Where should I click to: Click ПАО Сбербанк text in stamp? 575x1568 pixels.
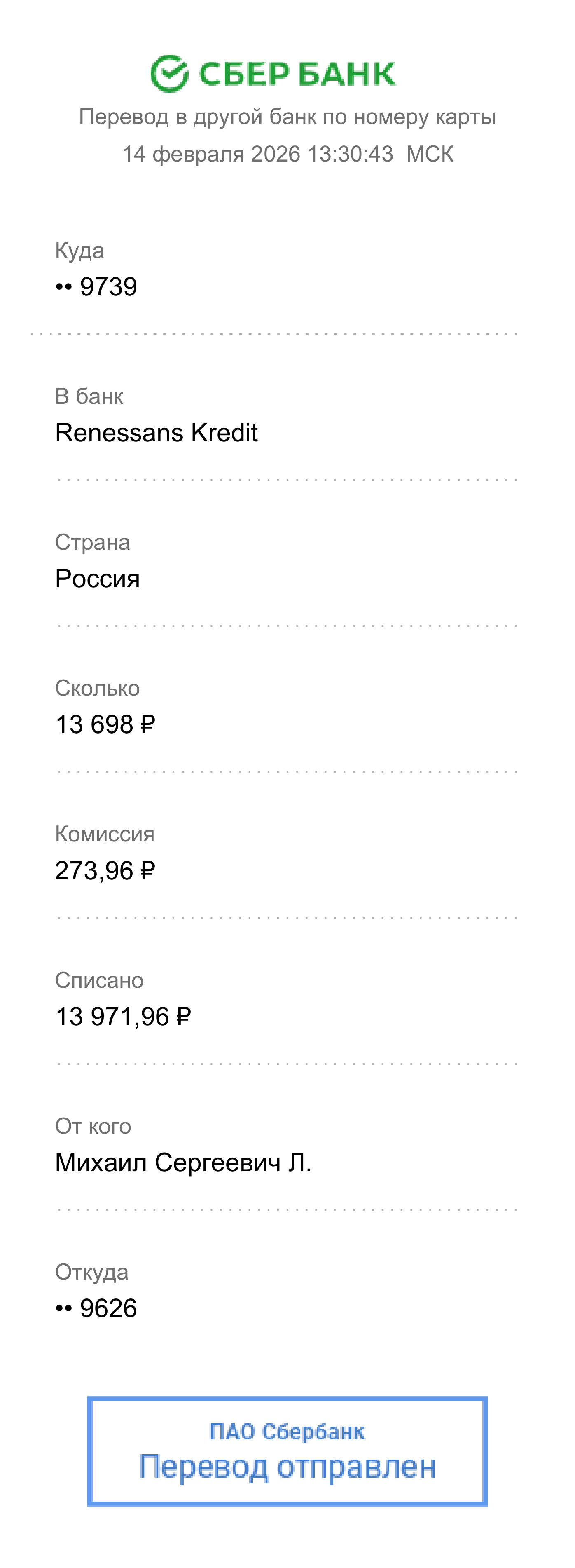[287, 1432]
